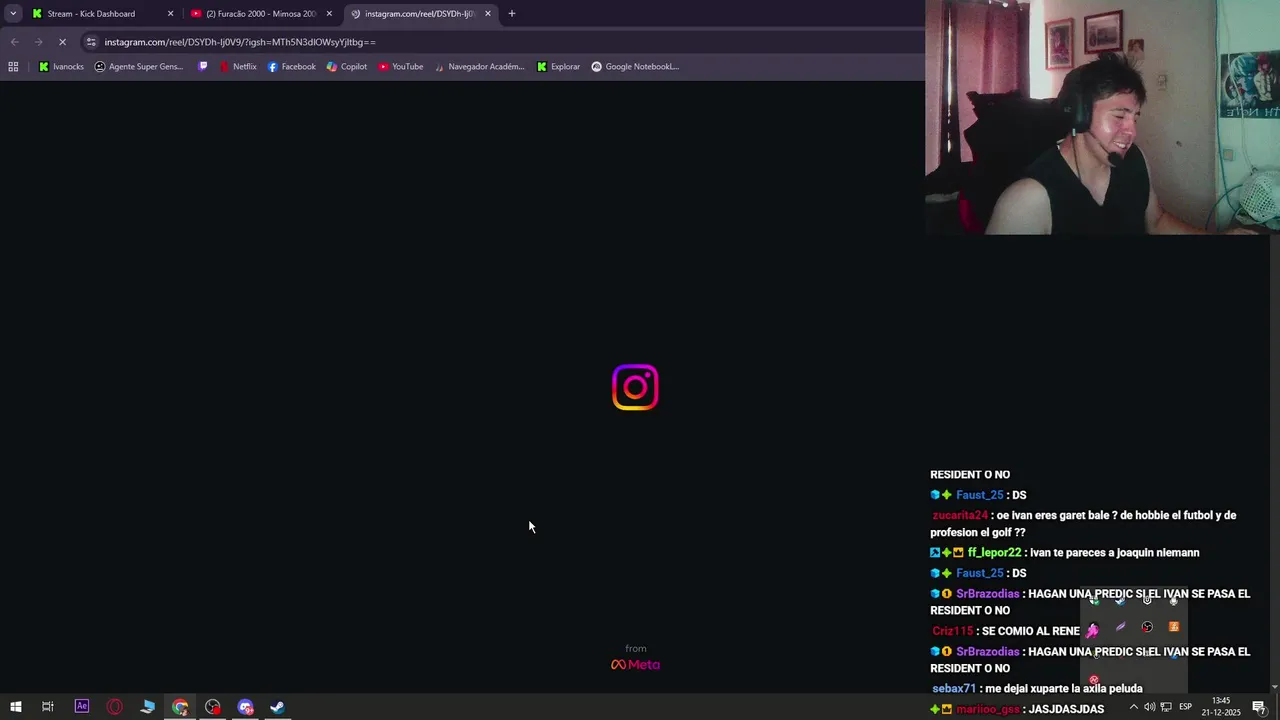
Task: Open the notification center with 7 notifications
Action: pyautogui.click(x=1259, y=707)
